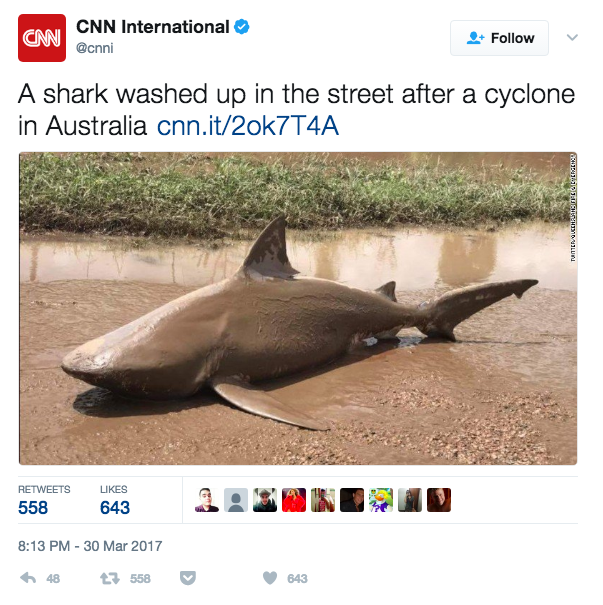Open the default grey silhouette avatar

(x=236, y=500)
